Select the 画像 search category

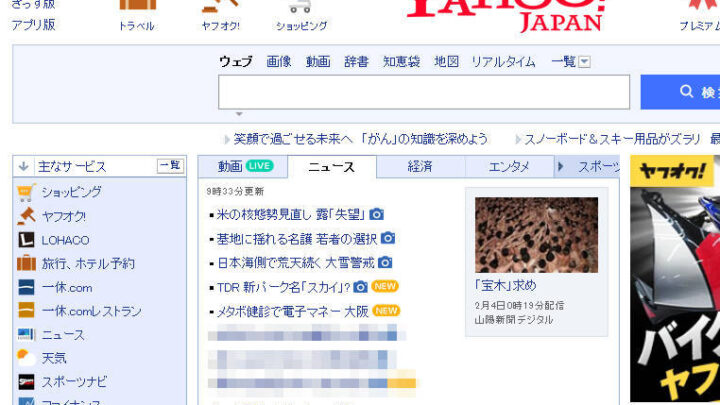click(279, 62)
